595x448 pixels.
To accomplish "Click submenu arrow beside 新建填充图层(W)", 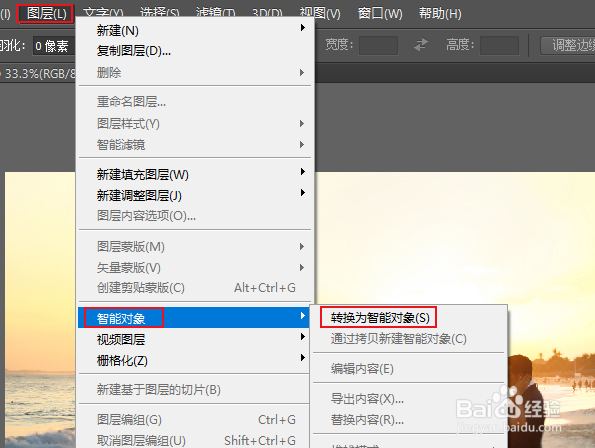I will click(x=302, y=172).
